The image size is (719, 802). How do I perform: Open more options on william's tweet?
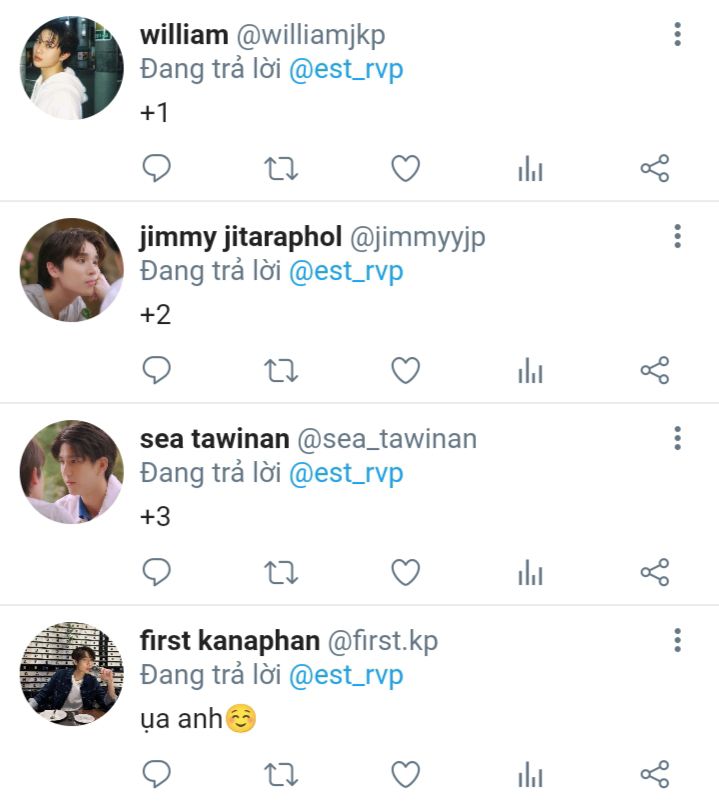(678, 35)
